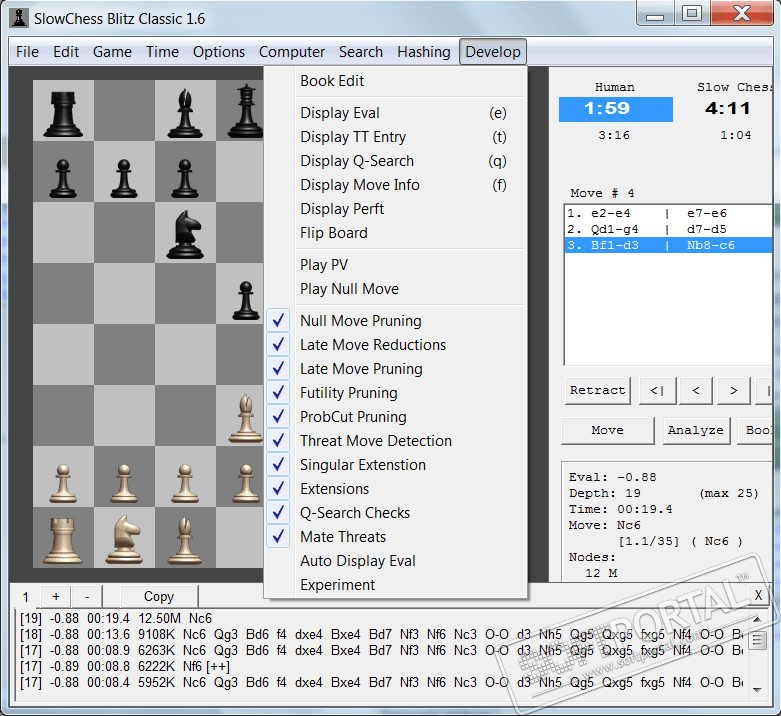Select the white pawn on a2
Screen dimensions: 781x716
[x=63, y=483]
